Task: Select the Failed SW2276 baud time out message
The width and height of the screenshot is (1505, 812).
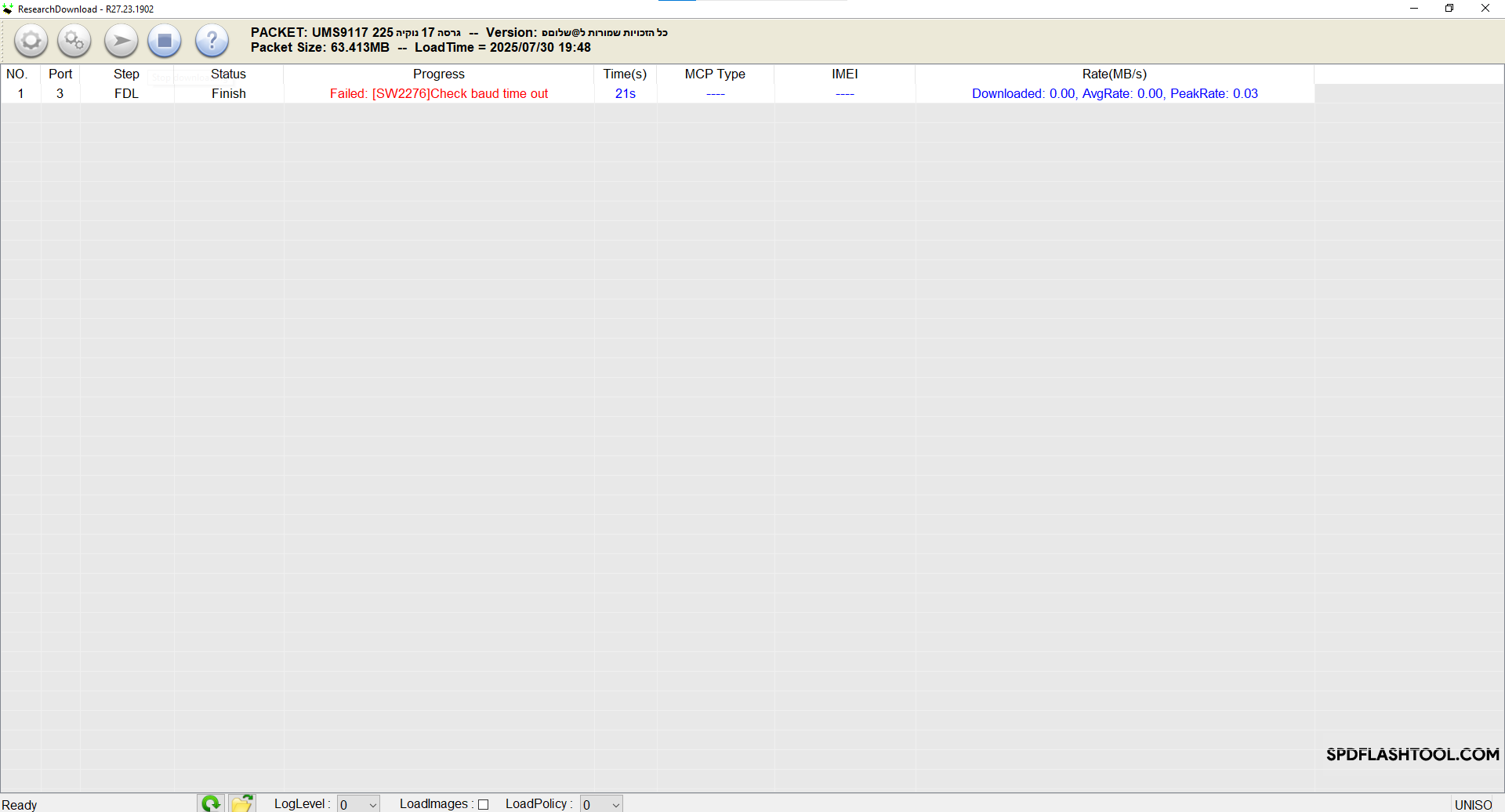Action: [439, 93]
